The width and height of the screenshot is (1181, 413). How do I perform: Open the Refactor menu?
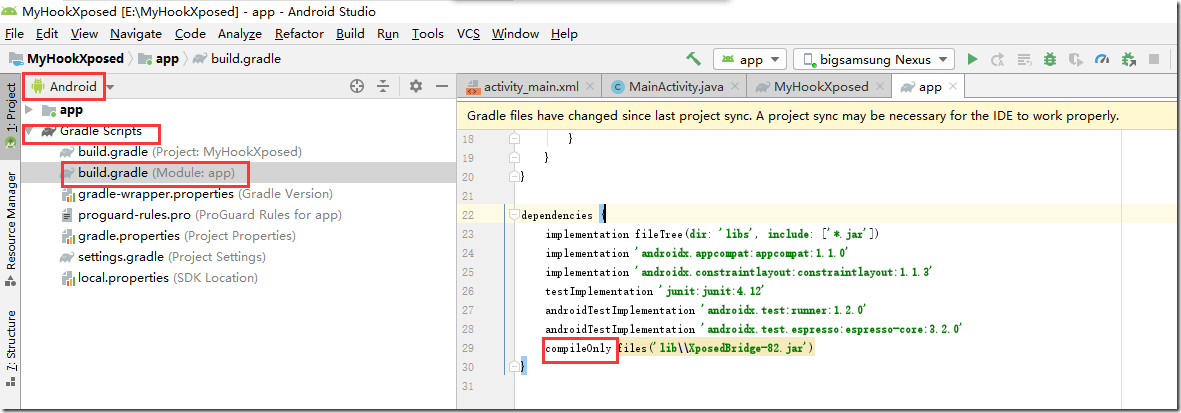click(299, 34)
